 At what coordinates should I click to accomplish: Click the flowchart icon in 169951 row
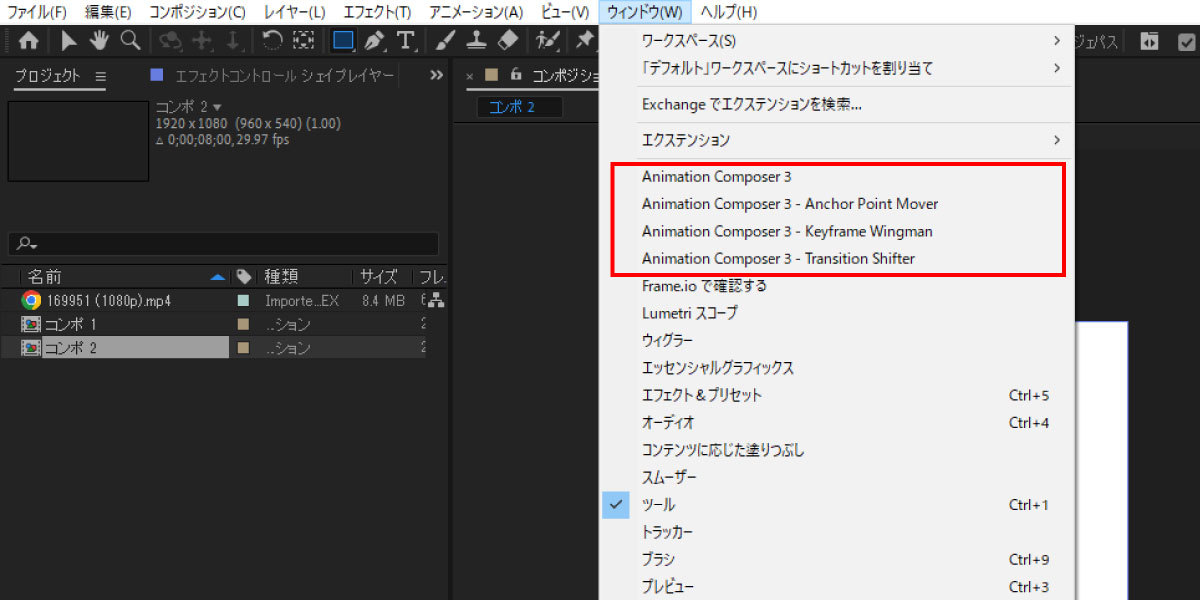[435, 300]
